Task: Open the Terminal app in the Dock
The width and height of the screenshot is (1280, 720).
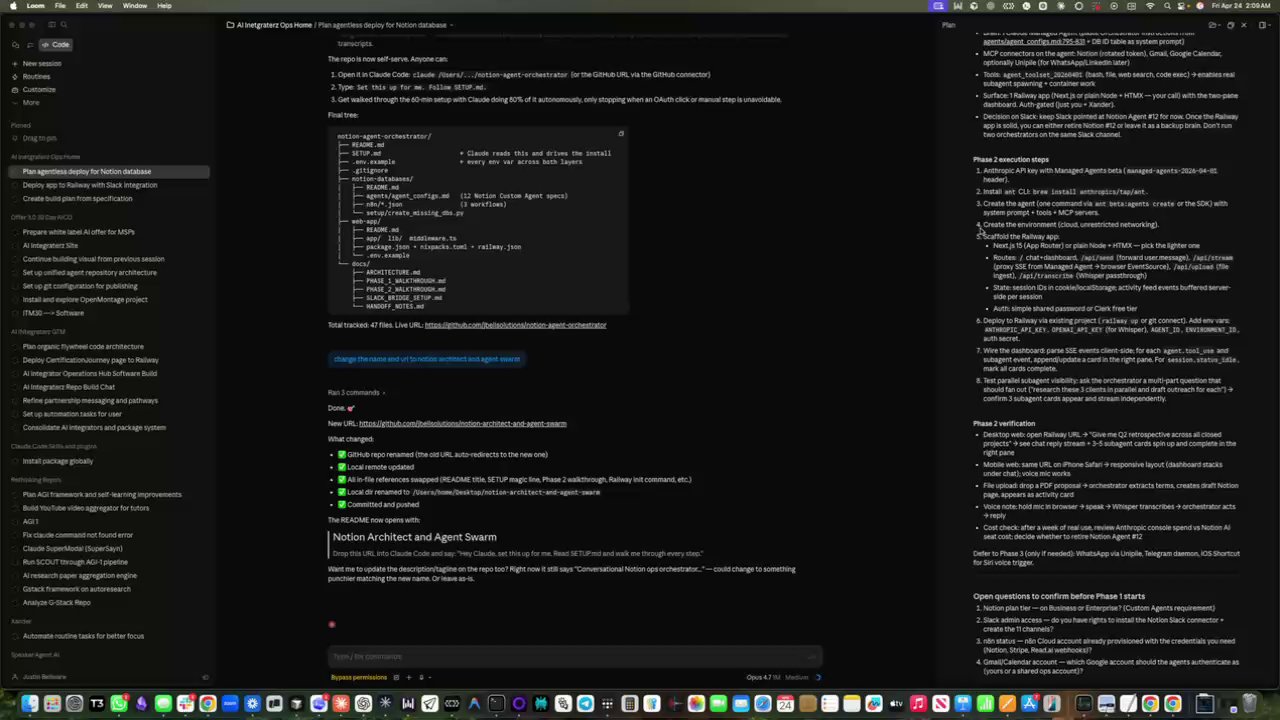Action: click(x=496, y=704)
